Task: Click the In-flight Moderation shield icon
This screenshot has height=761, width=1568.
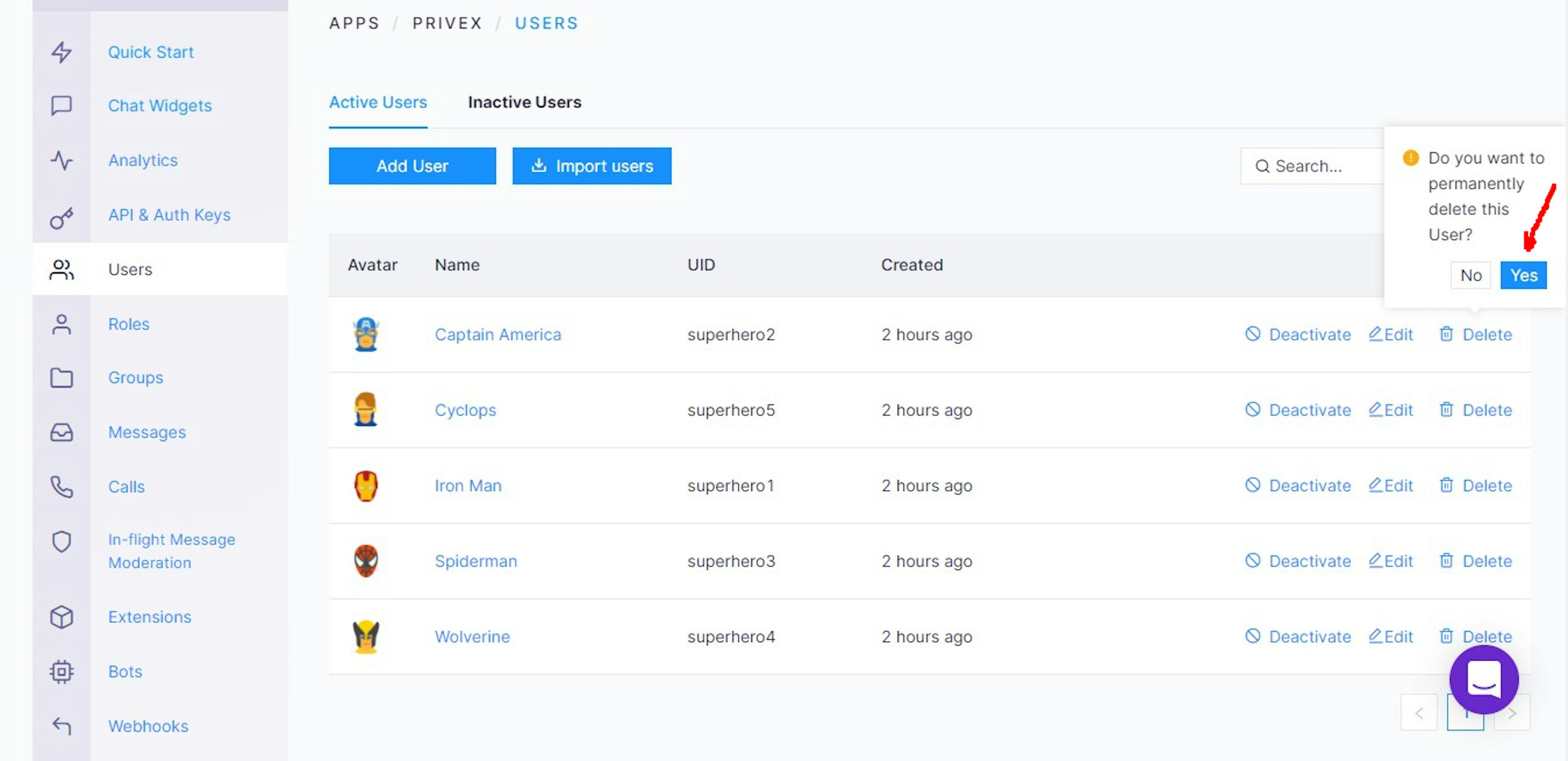Action: click(x=62, y=541)
